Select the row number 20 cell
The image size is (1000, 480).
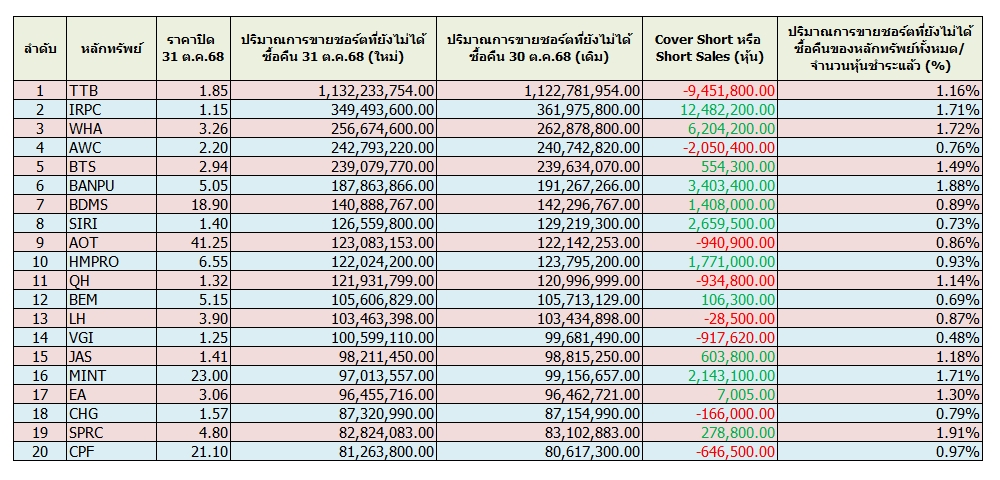tap(40, 452)
